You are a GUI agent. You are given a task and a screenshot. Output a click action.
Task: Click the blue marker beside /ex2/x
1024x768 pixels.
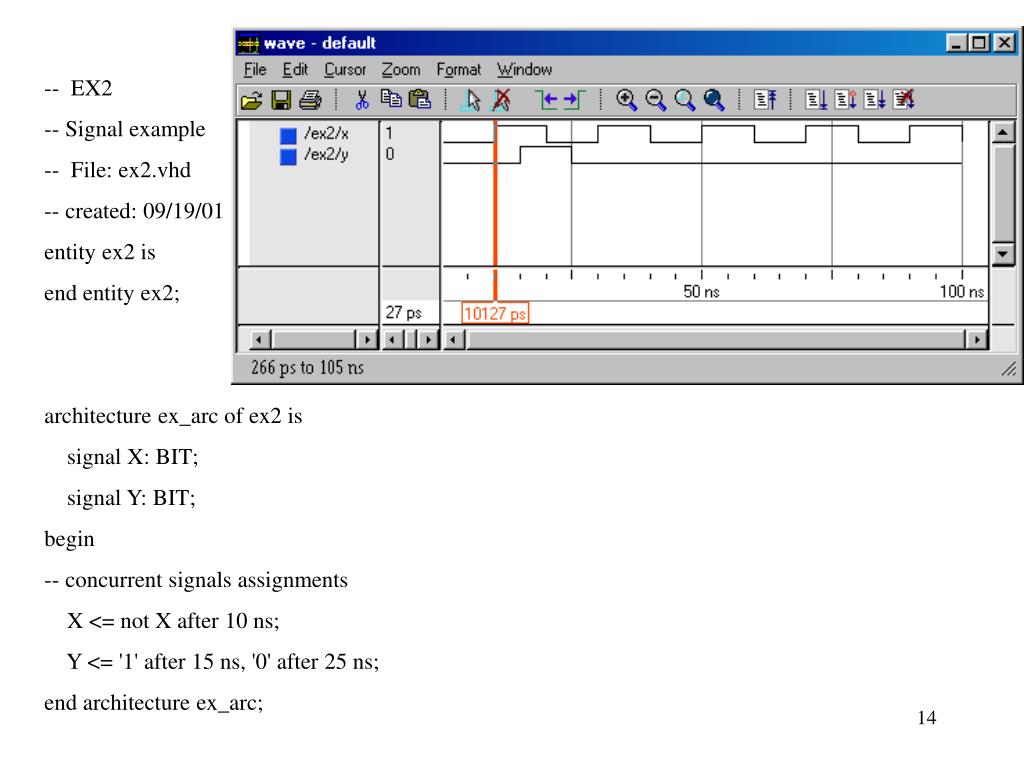(x=288, y=135)
